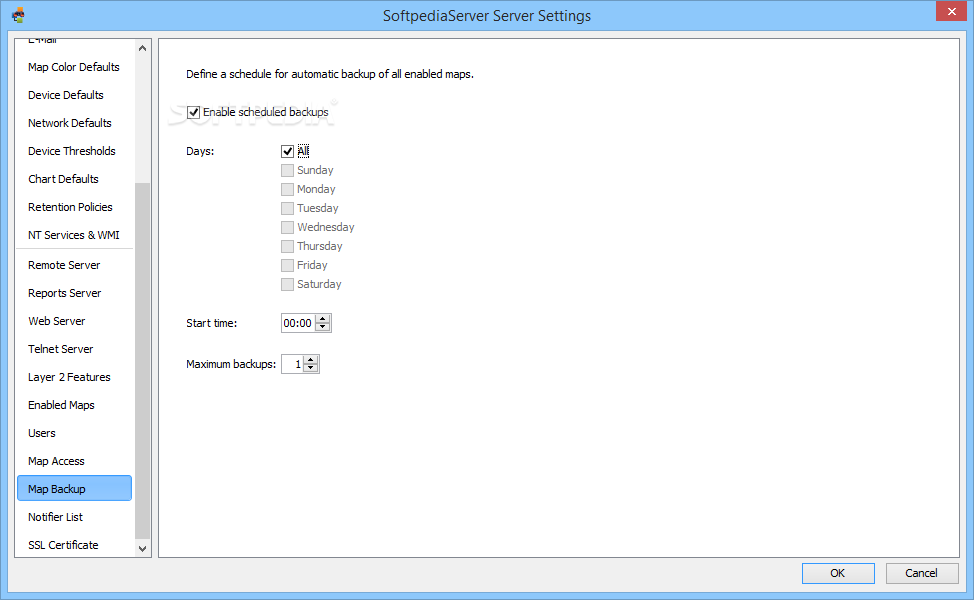Select NT Services & WMI
974x600 pixels.
74,235
